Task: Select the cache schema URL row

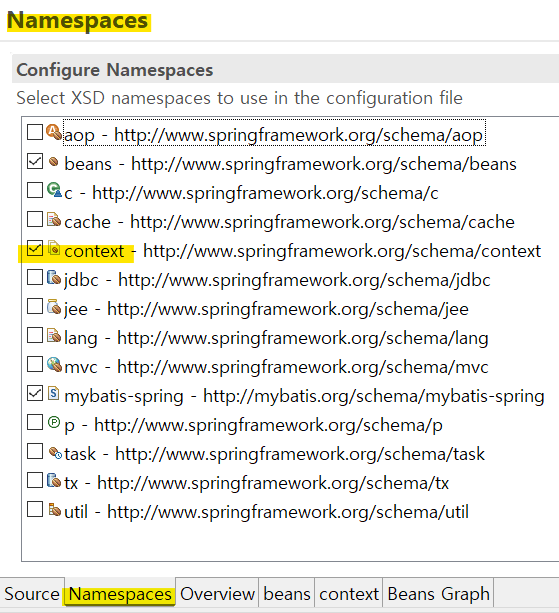Action: click(x=289, y=222)
